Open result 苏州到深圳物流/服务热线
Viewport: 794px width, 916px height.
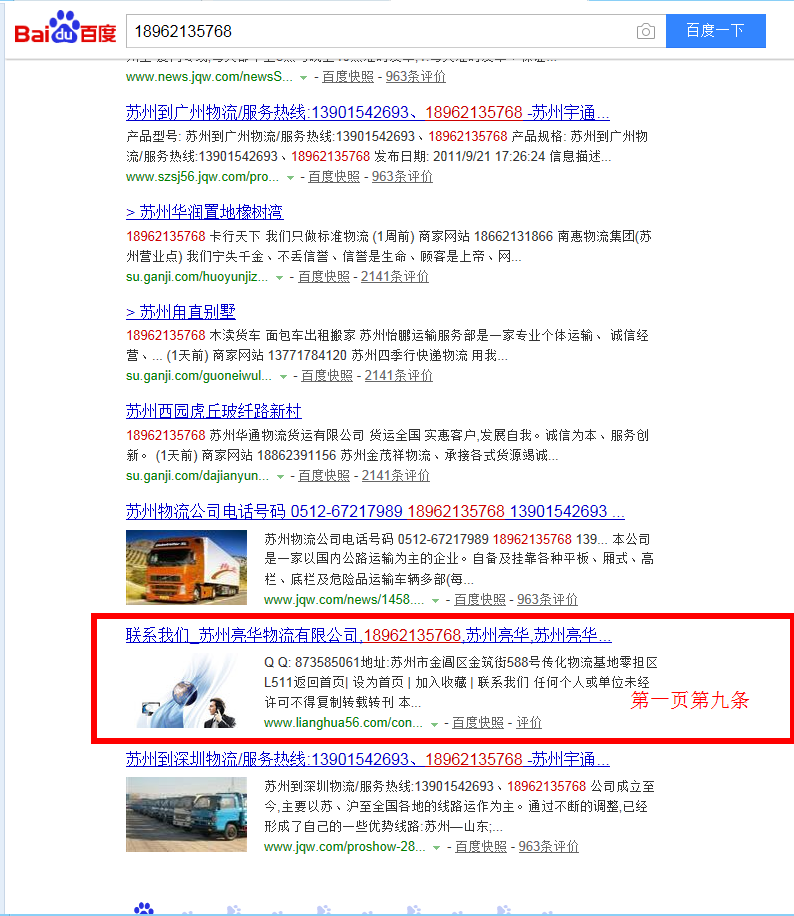tap(367, 759)
